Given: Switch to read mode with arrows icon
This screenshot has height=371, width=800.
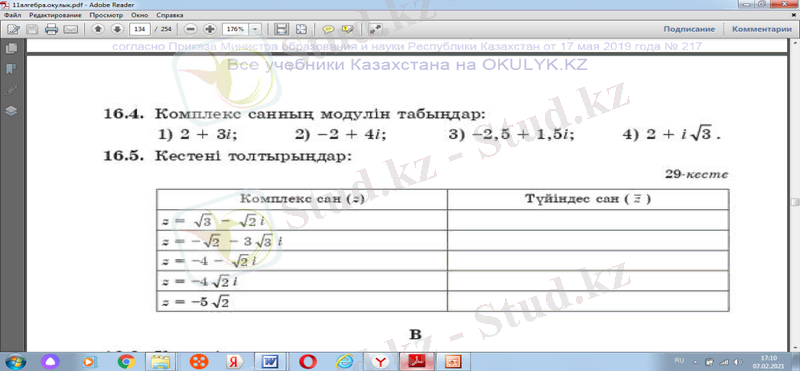Looking at the screenshot, I should point(376,29).
